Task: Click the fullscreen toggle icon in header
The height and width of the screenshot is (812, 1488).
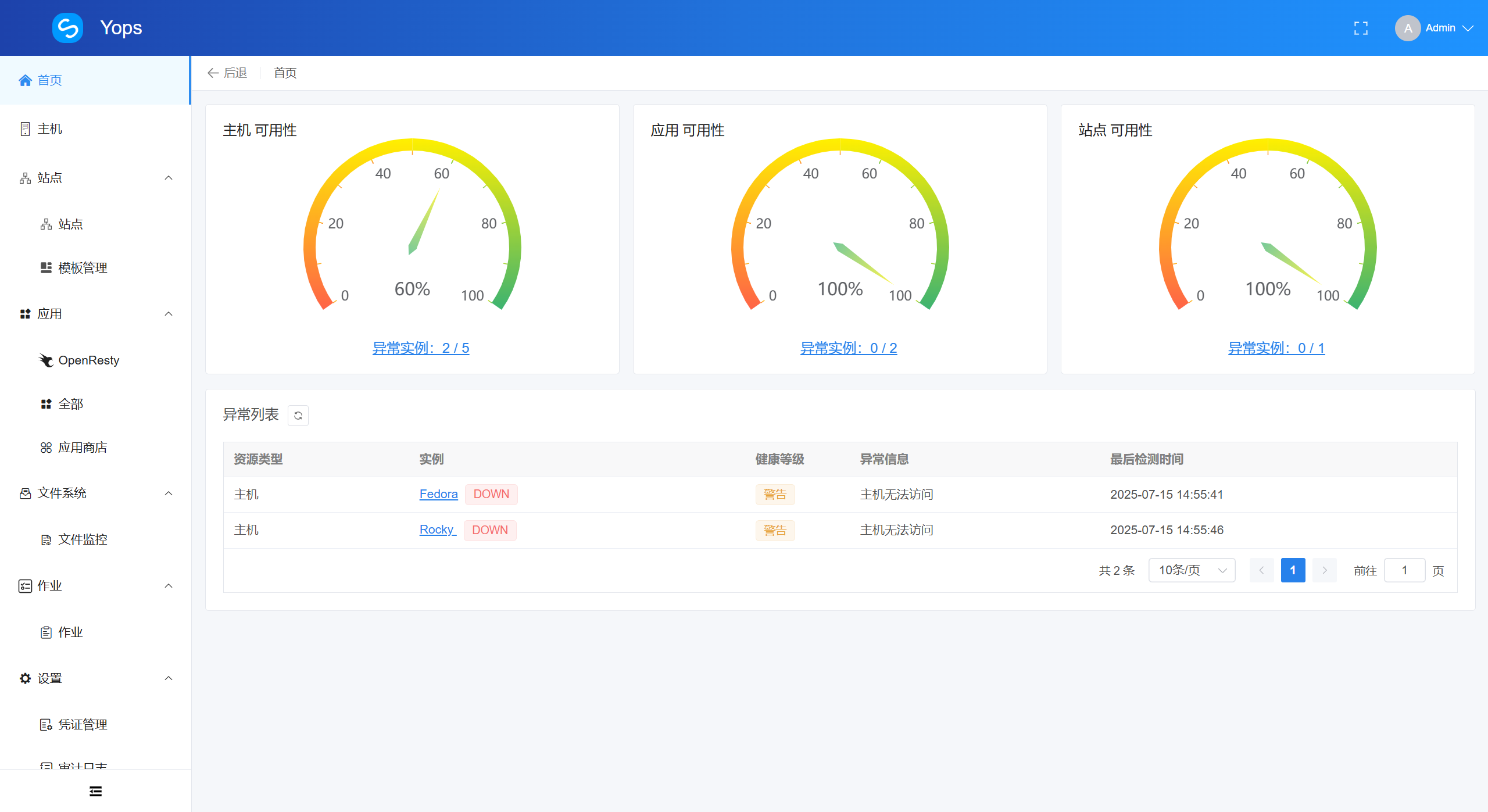Action: (1361, 28)
